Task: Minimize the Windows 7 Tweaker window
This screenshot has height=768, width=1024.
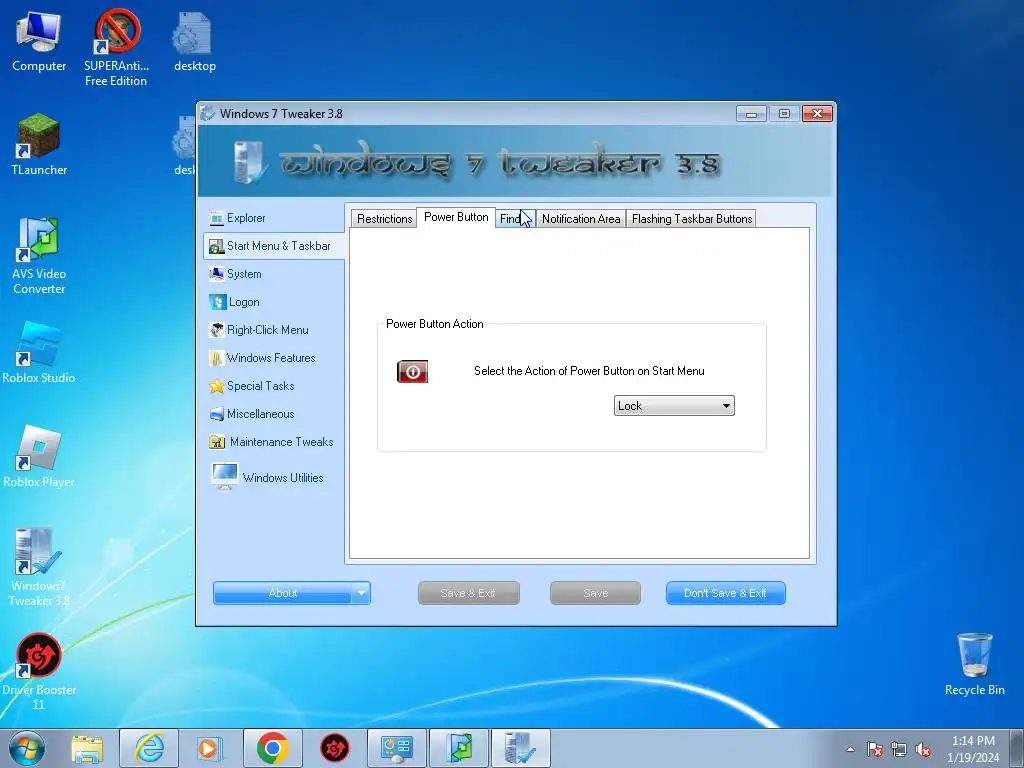Action: point(751,114)
